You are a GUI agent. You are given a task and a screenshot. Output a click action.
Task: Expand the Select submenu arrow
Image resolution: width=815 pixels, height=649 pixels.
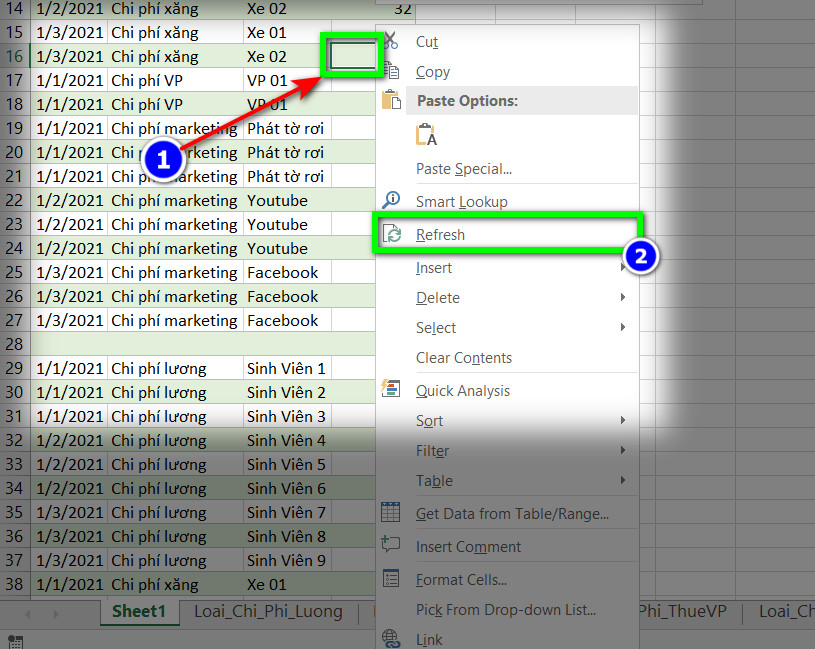(623, 327)
